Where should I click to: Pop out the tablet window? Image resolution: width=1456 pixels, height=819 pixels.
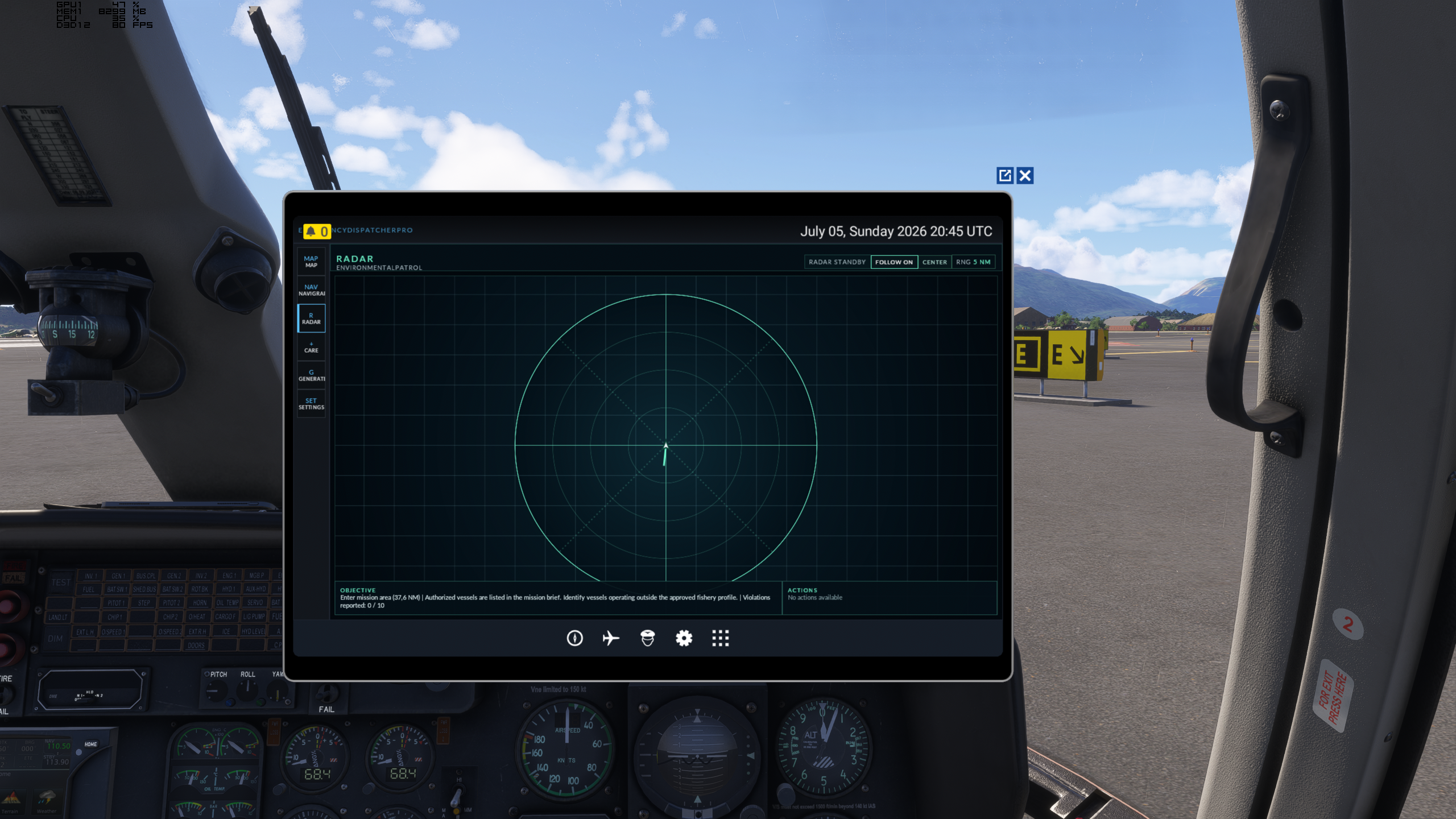click(x=1005, y=175)
